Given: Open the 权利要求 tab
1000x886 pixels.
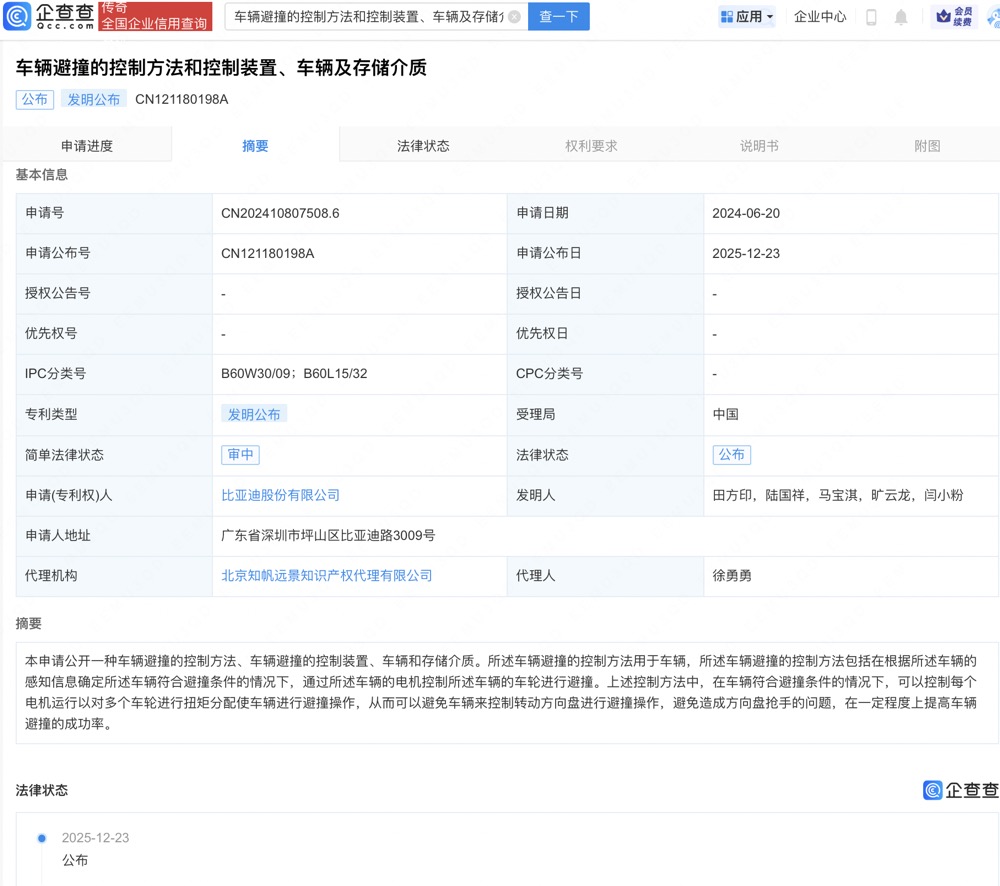Looking at the screenshot, I should (591, 146).
